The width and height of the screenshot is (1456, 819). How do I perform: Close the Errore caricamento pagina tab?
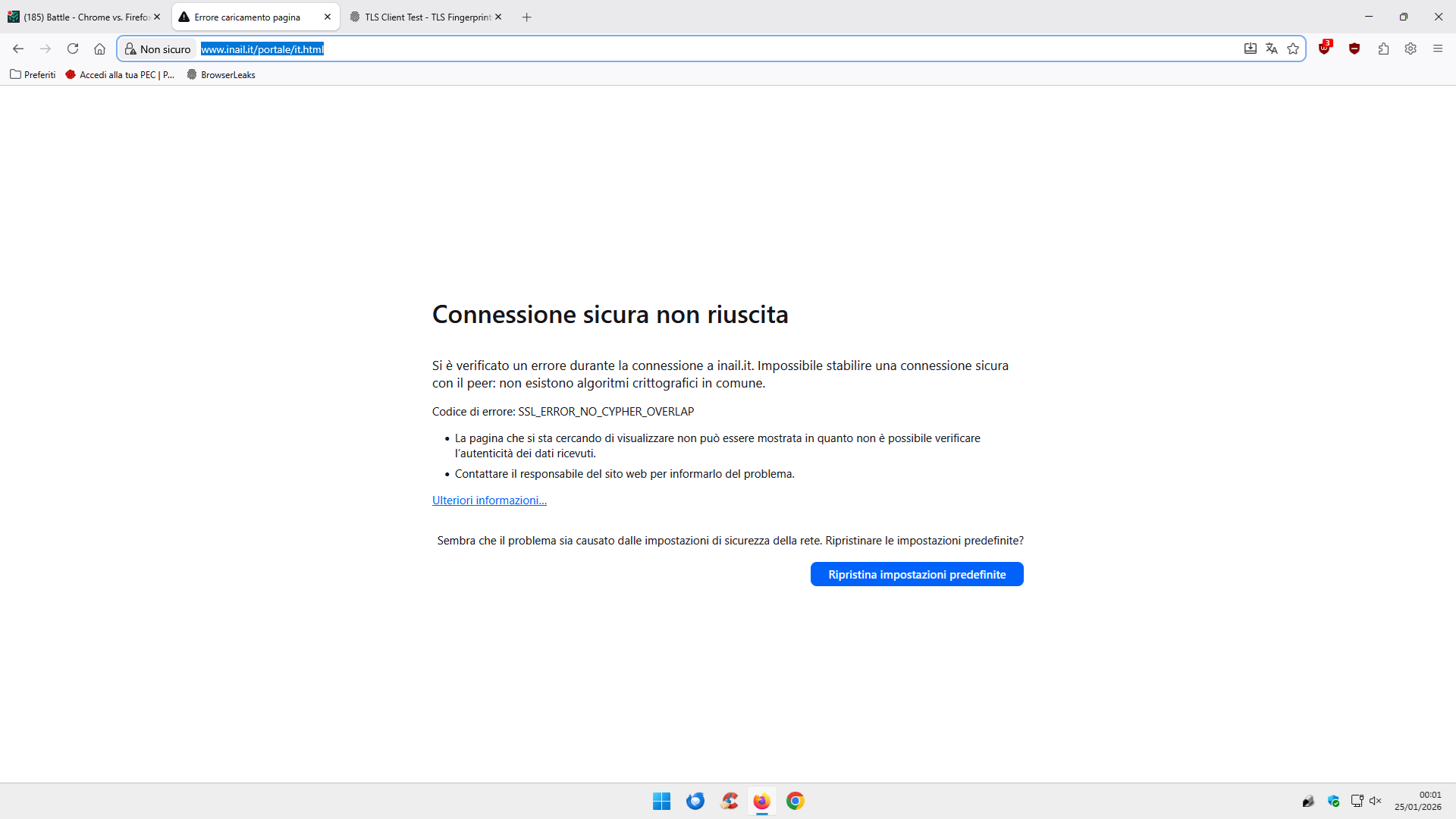click(x=328, y=17)
